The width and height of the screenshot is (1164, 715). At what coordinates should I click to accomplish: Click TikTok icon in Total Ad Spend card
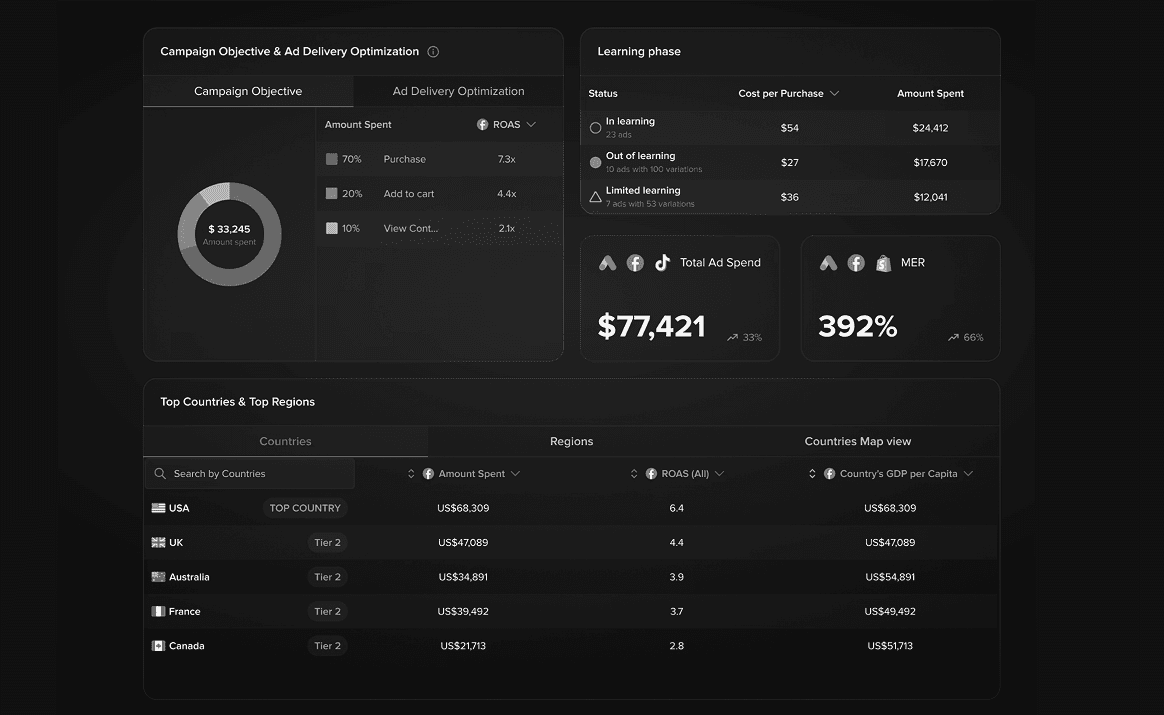pyautogui.click(x=662, y=263)
